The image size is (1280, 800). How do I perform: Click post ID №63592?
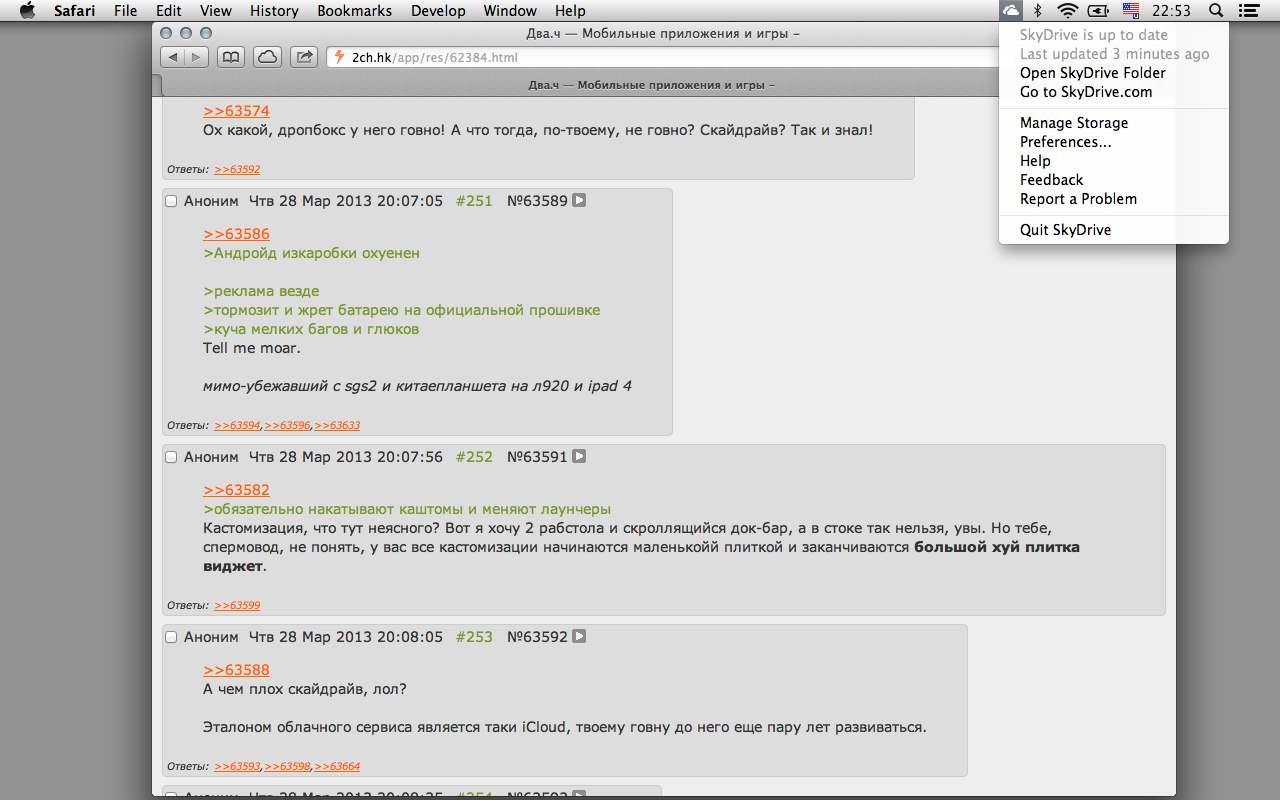click(x=537, y=637)
